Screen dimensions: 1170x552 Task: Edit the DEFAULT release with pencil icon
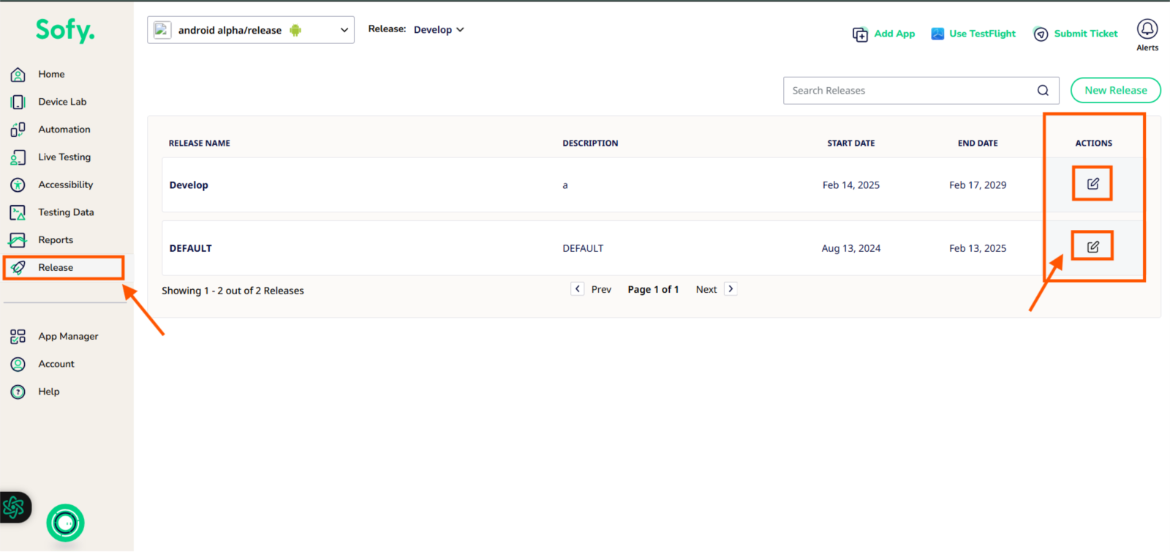(1093, 246)
